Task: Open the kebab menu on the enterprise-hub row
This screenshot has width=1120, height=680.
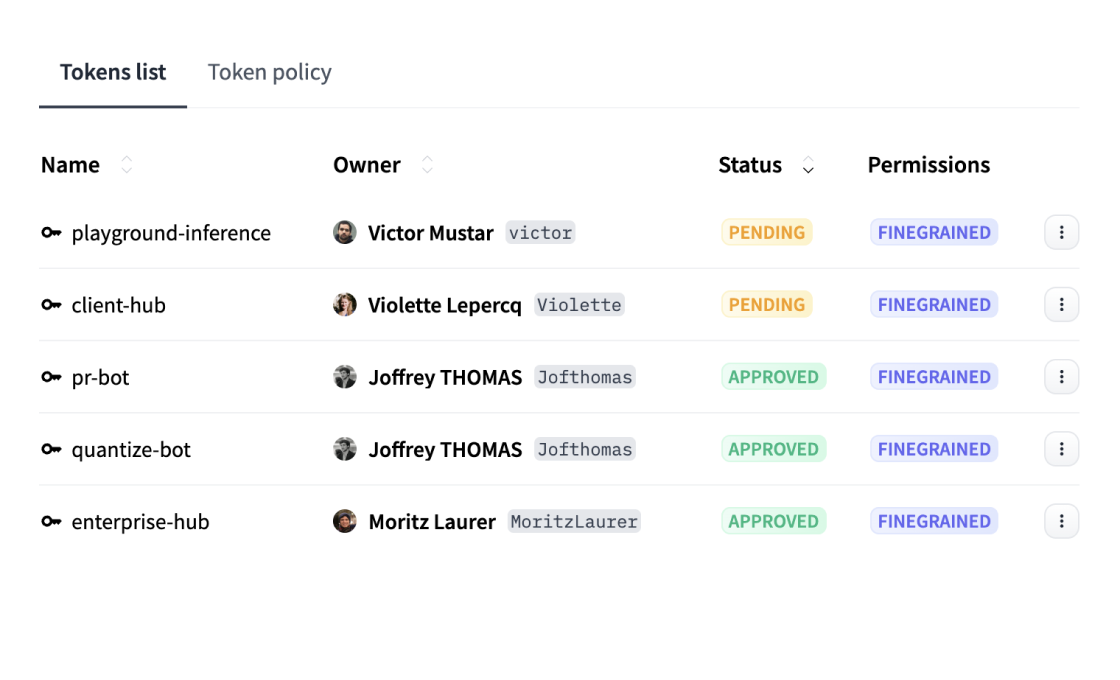Action: pos(1061,521)
